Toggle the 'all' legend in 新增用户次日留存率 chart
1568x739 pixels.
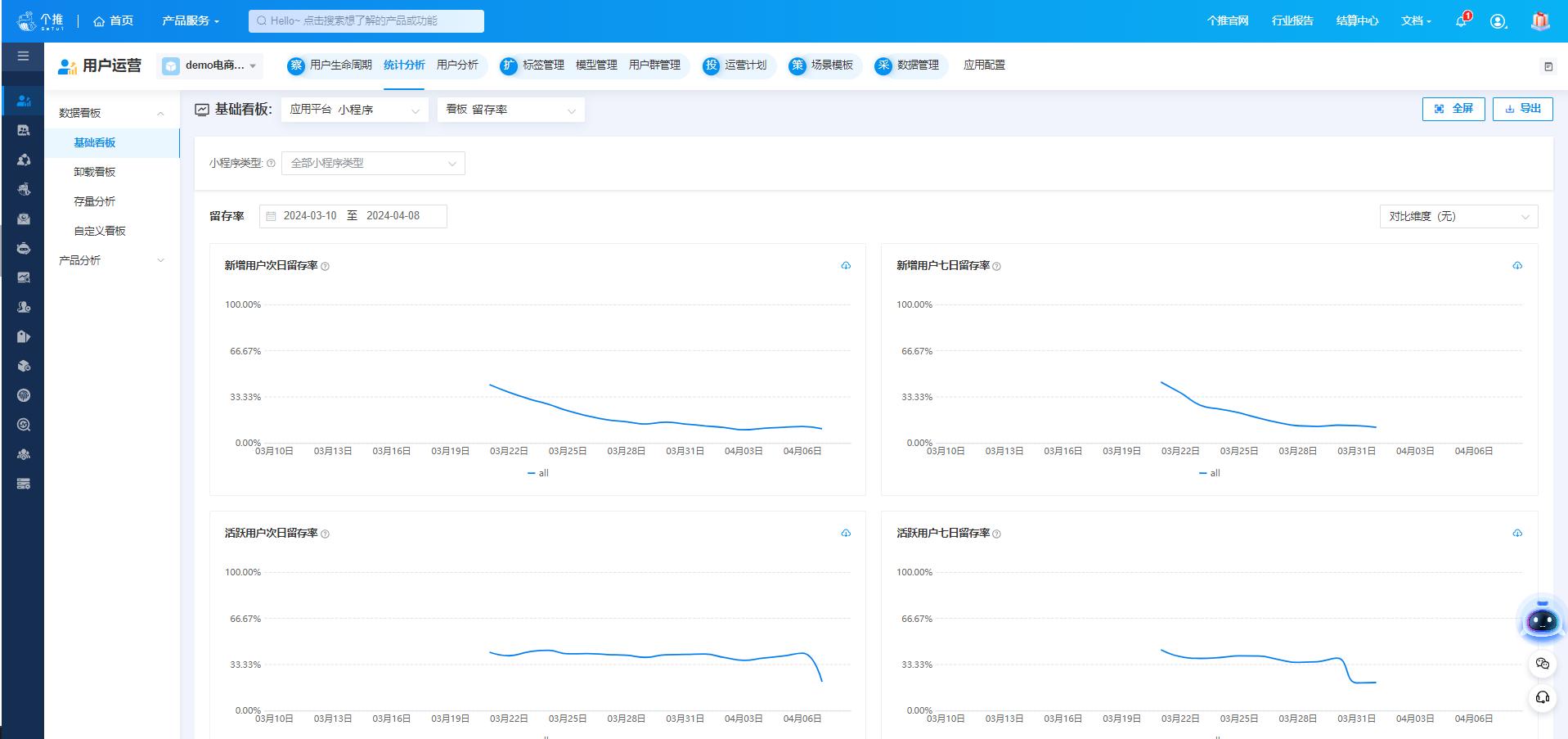click(538, 473)
